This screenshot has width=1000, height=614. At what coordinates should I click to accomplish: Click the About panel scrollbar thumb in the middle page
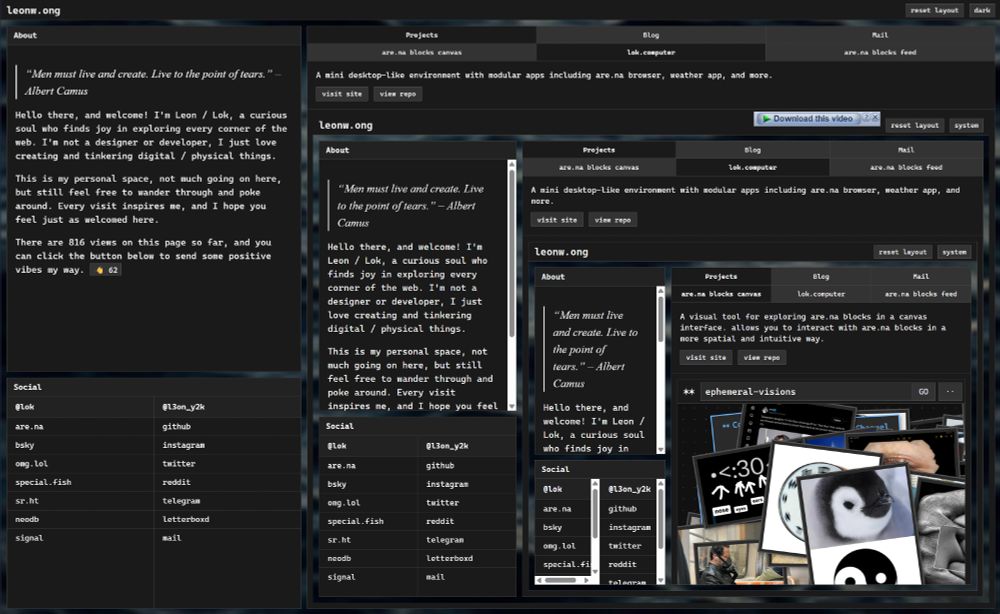[511, 254]
